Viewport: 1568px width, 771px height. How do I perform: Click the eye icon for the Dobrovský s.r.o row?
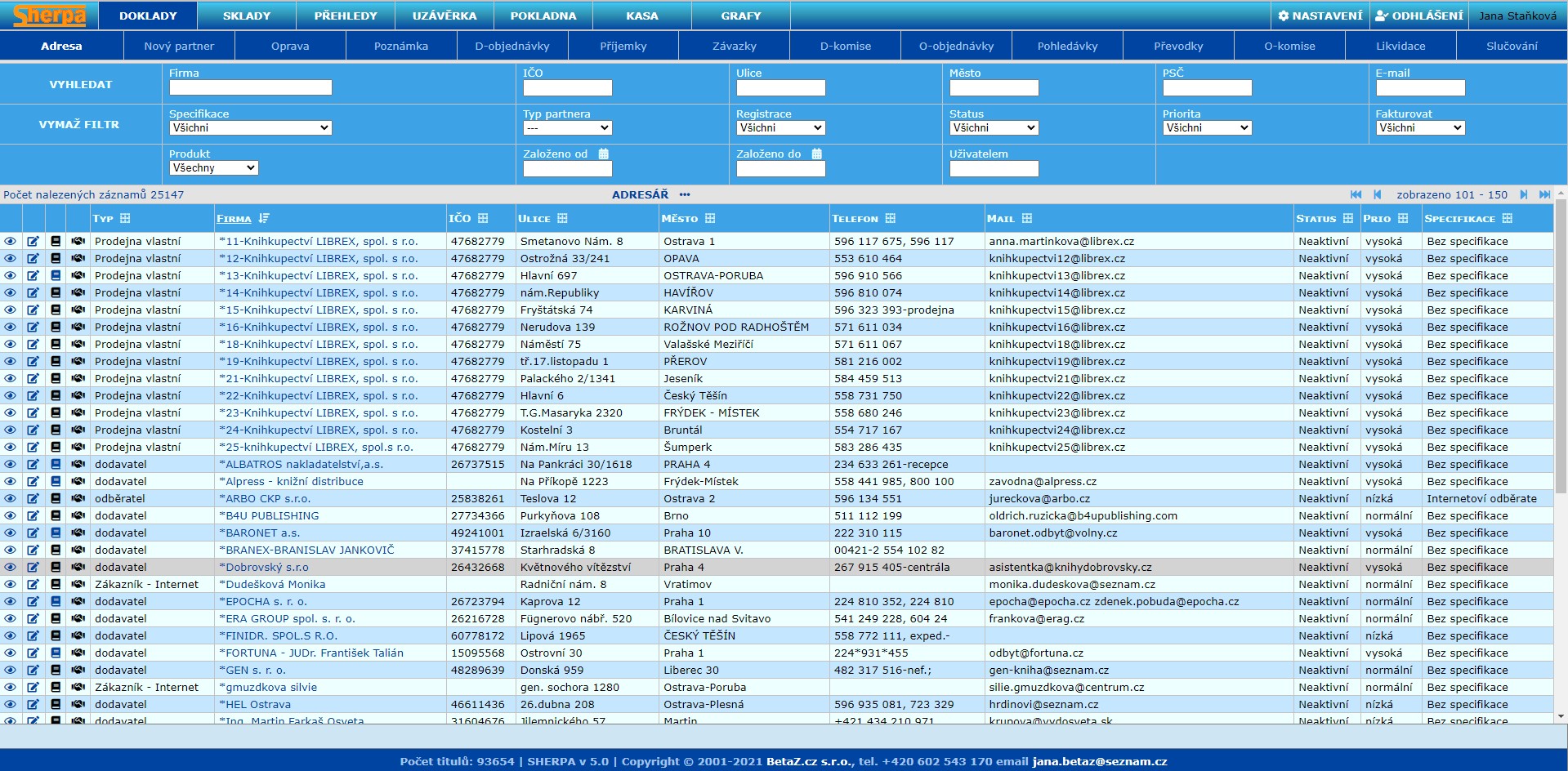click(11, 568)
